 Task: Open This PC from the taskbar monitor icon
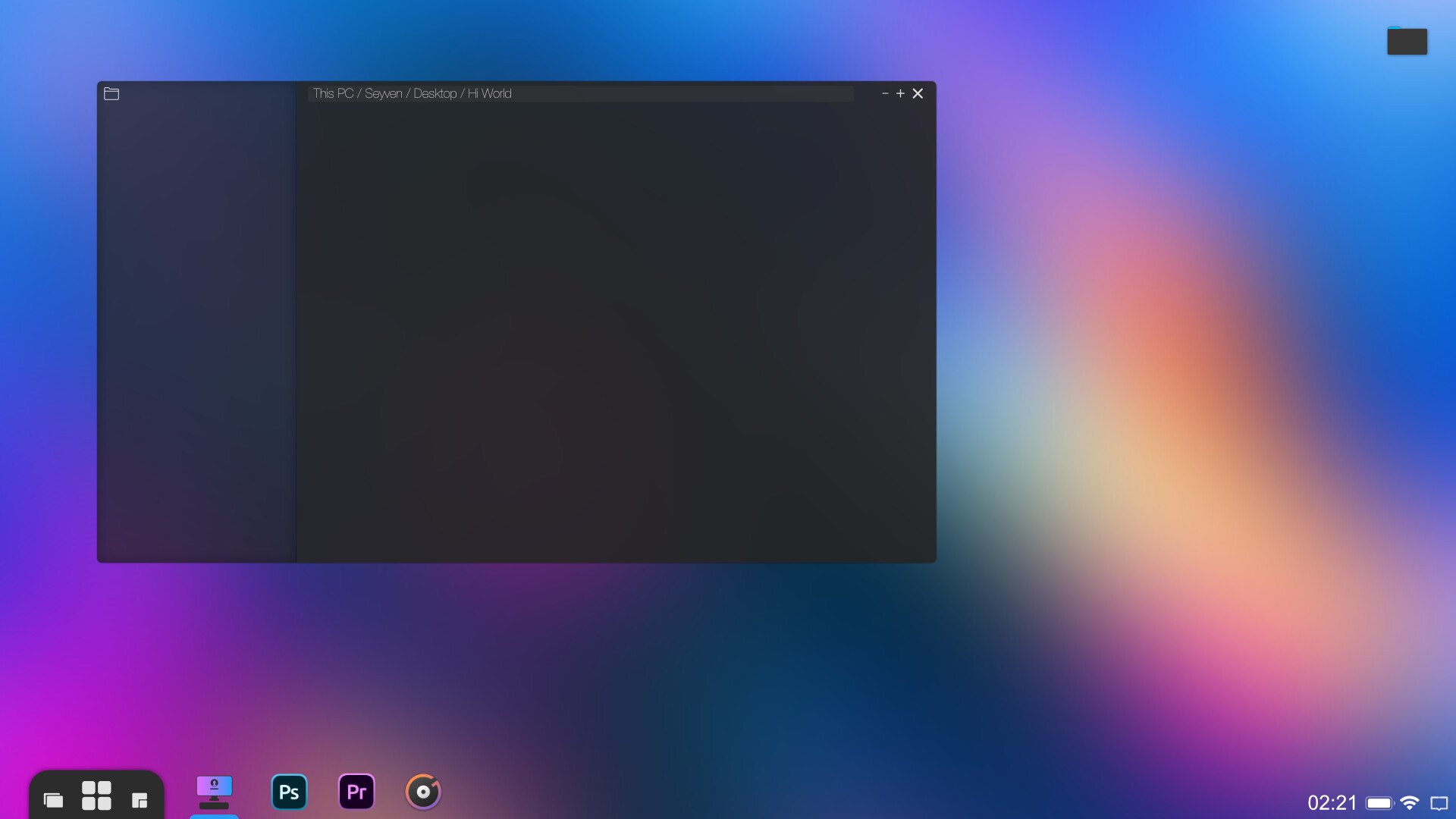[214, 791]
